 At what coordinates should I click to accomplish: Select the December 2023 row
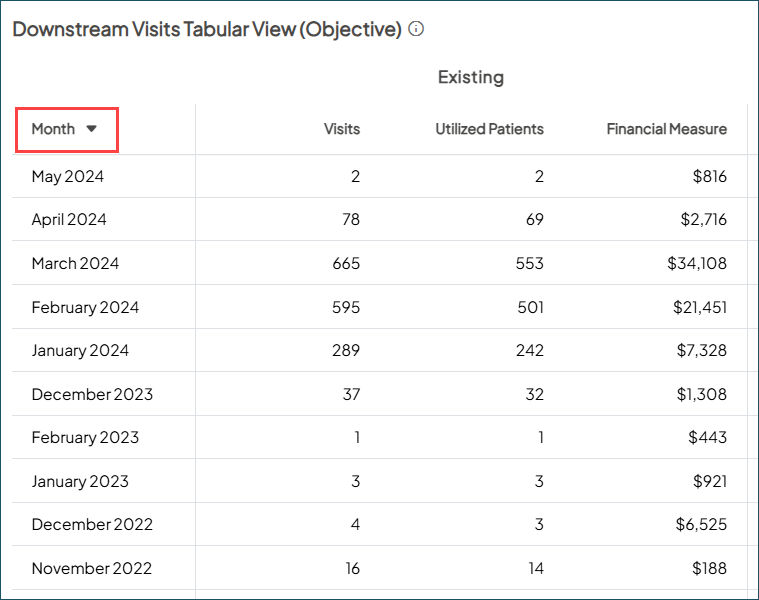click(x=92, y=394)
